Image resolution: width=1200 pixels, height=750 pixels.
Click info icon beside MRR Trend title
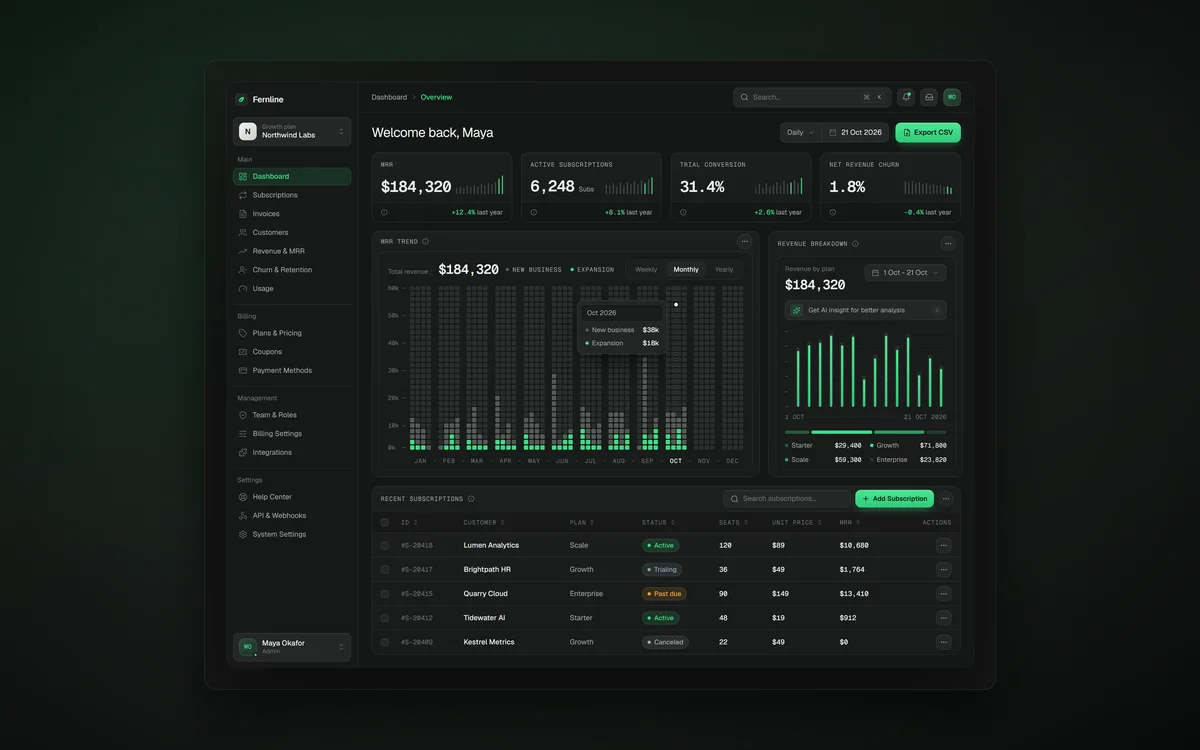(425, 241)
